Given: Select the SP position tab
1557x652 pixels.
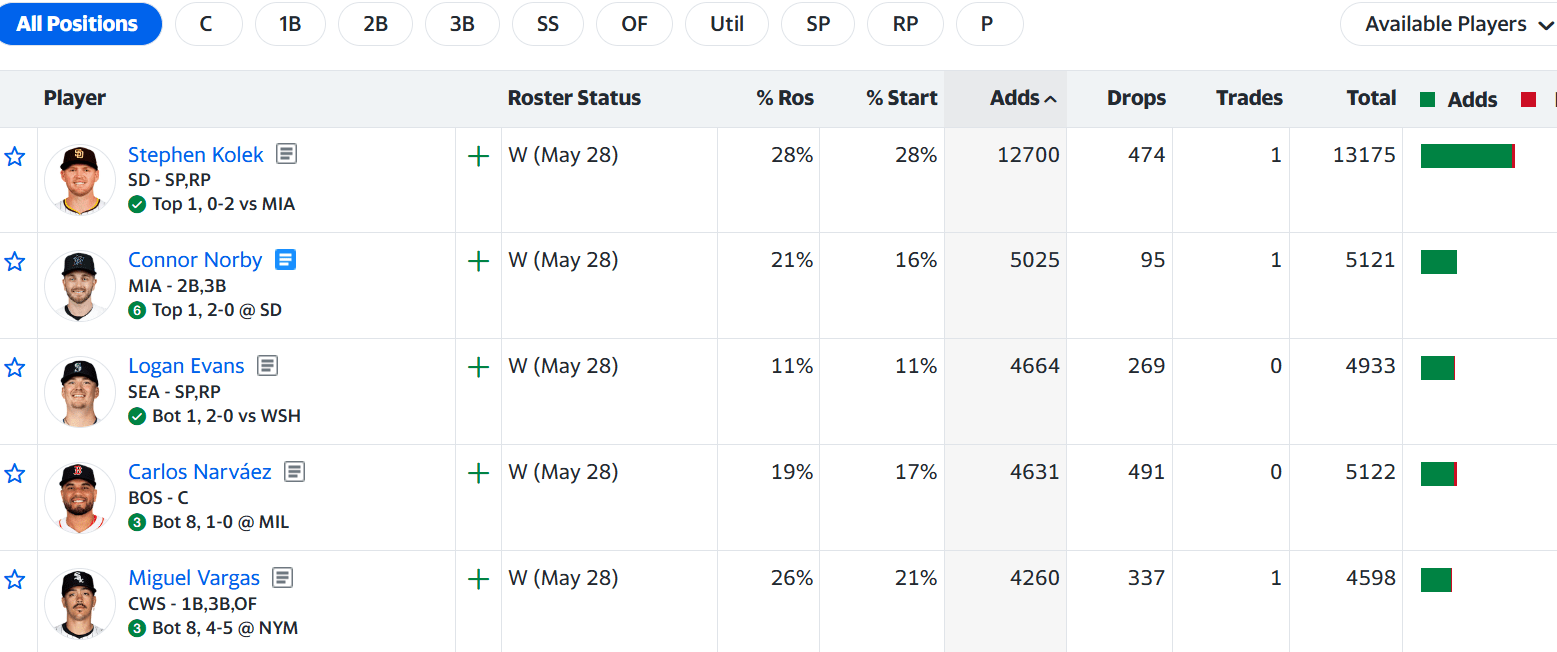Looking at the screenshot, I should tap(818, 24).
